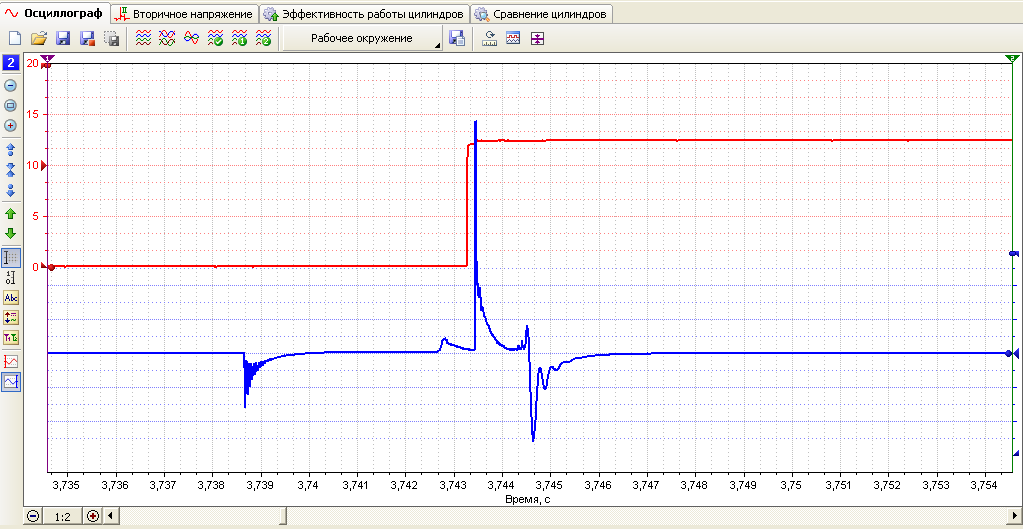Screen dimensions: 1023x529
Task: Toggle the blue channel graph view icon
Action: click(11, 382)
